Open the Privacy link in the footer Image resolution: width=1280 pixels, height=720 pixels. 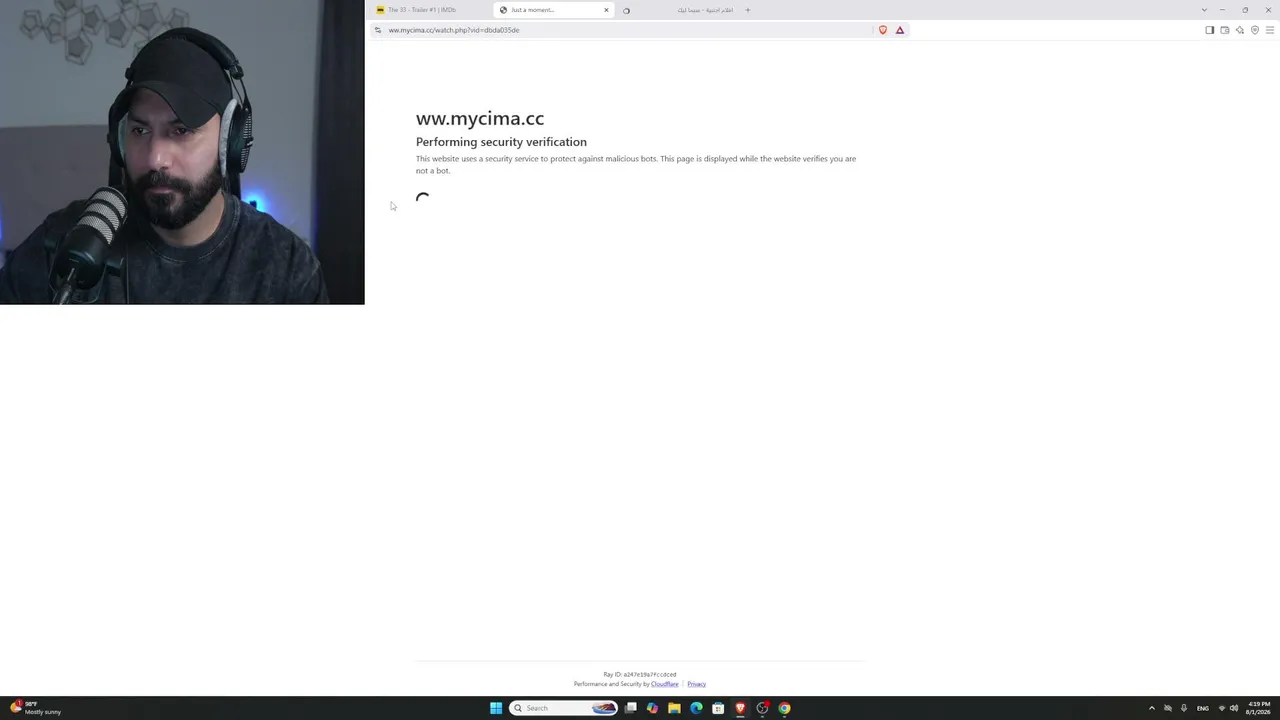coord(697,684)
